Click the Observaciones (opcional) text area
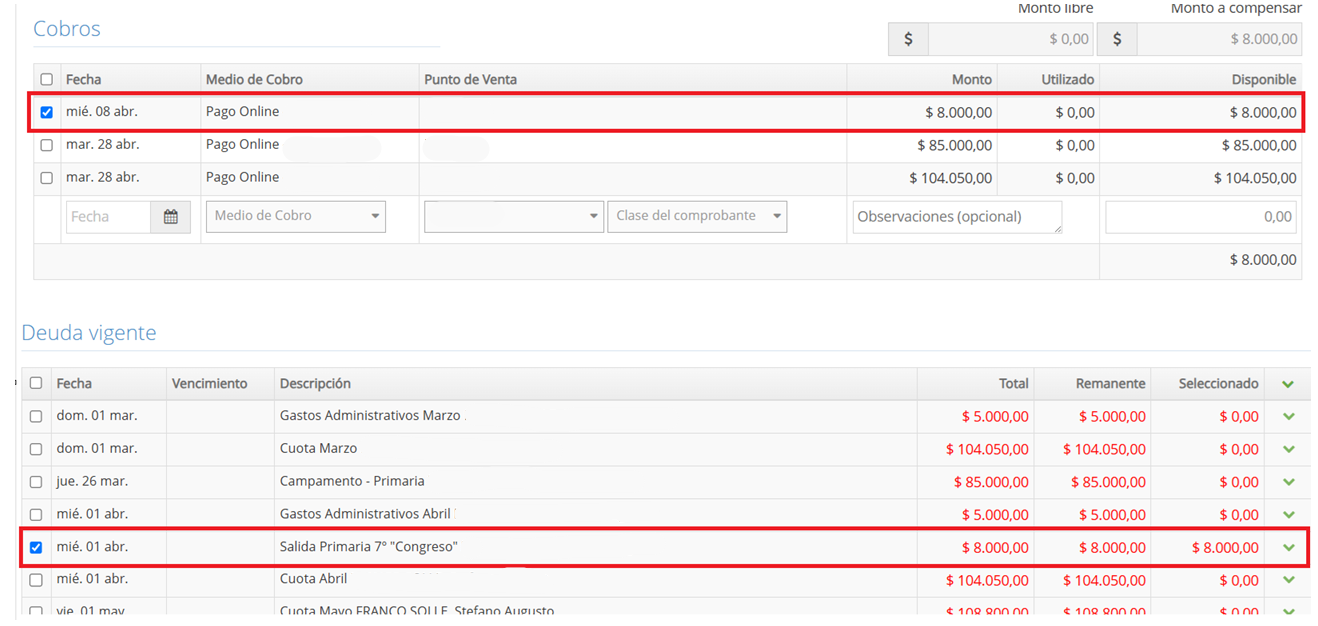 (x=958, y=217)
